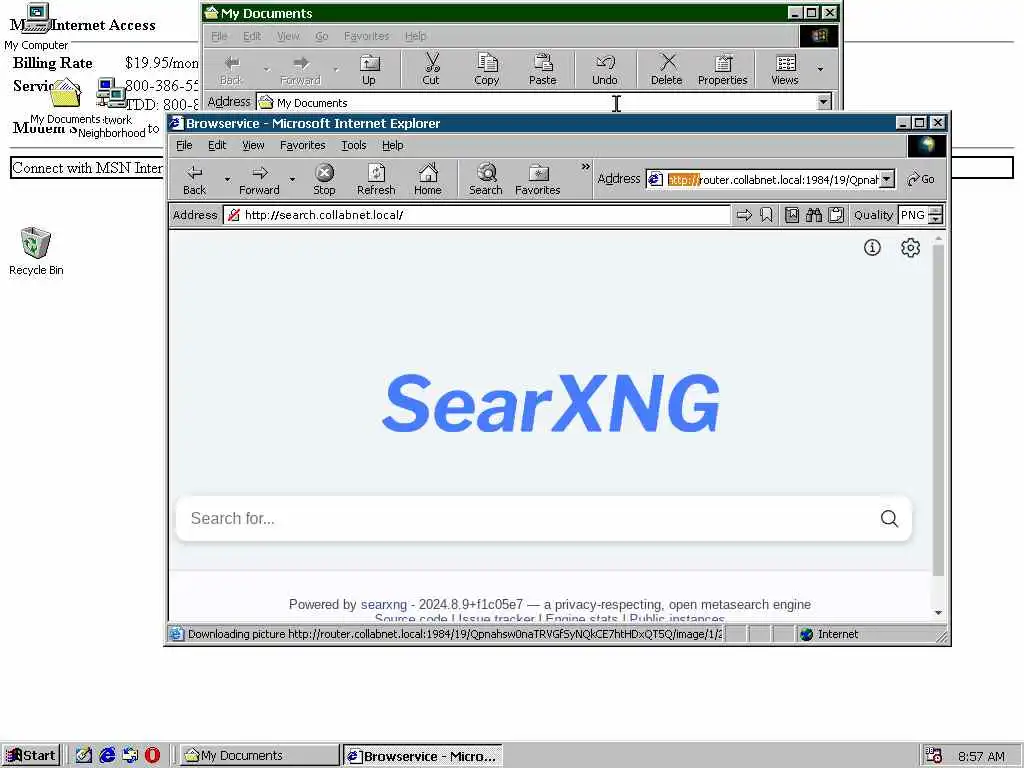Click Up in My Documents toolbar
Screen dimensions: 1024x768
click(369, 69)
